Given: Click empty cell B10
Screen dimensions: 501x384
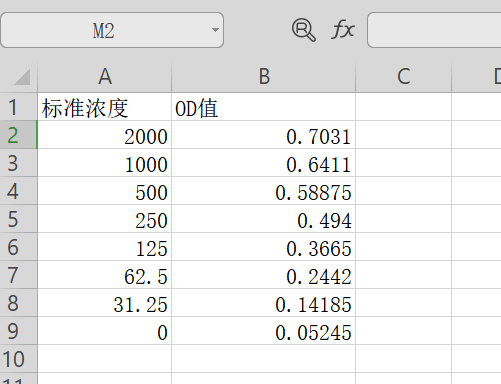Looking at the screenshot, I should pyautogui.click(x=264, y=359).
